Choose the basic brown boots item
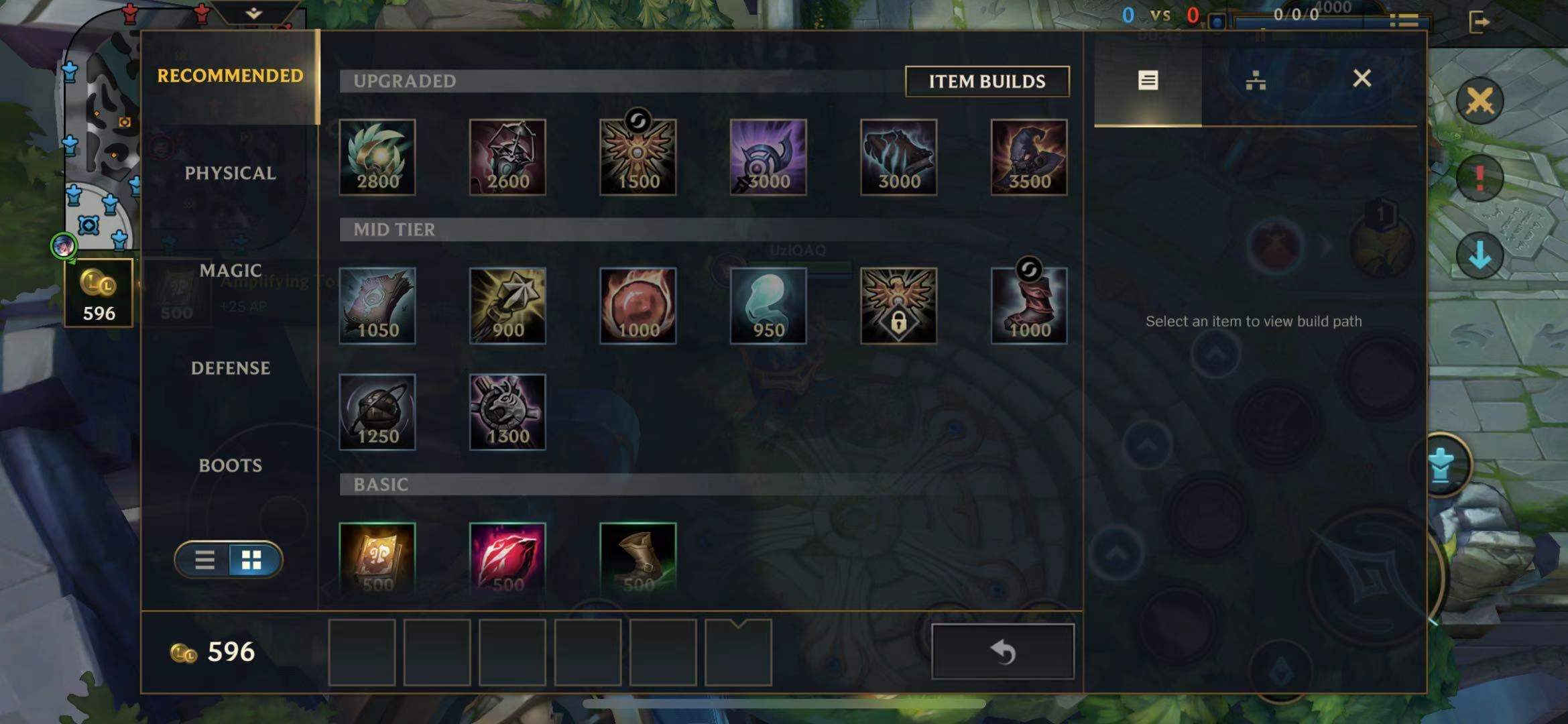 (x=638, y=558)
